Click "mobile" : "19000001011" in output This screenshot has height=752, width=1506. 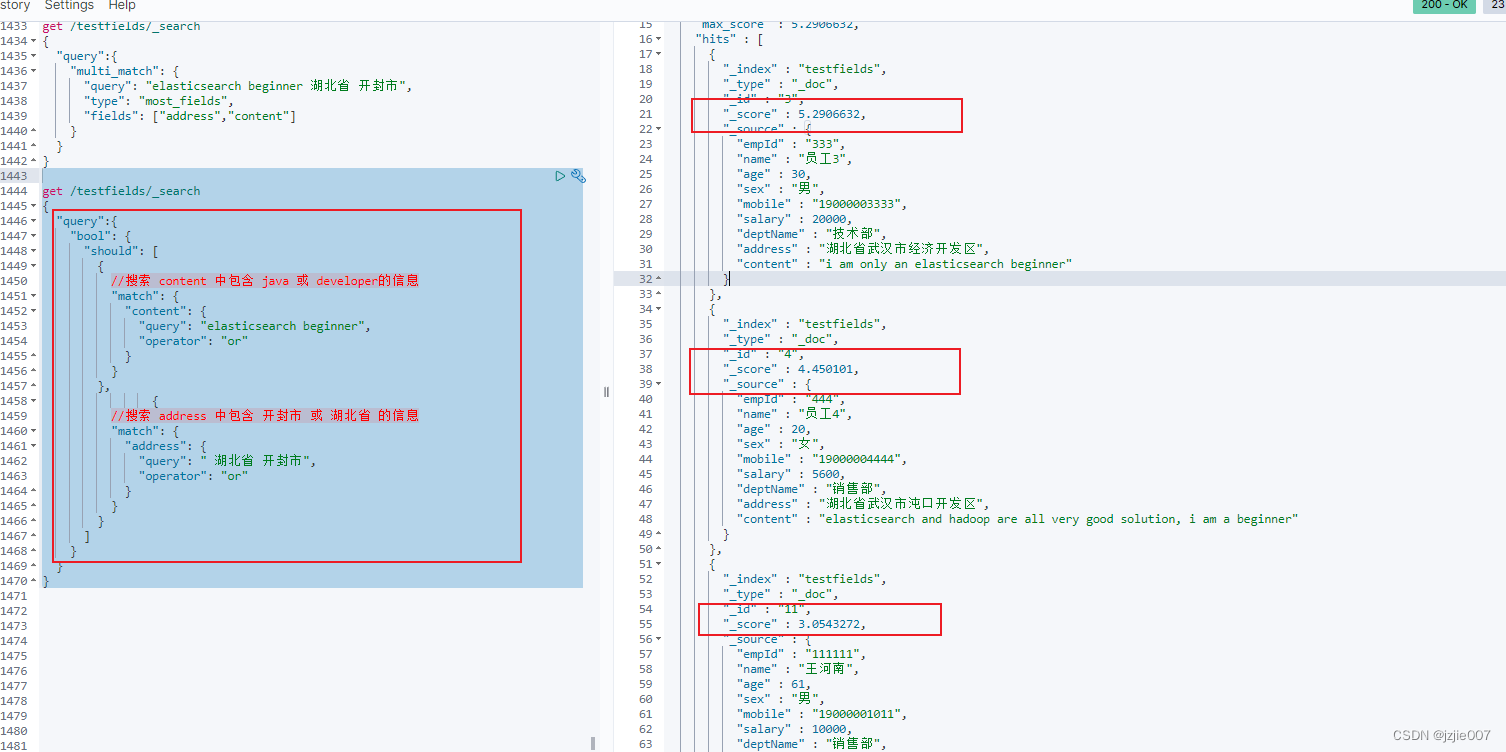pyautogui.click(x=822, y=714)
